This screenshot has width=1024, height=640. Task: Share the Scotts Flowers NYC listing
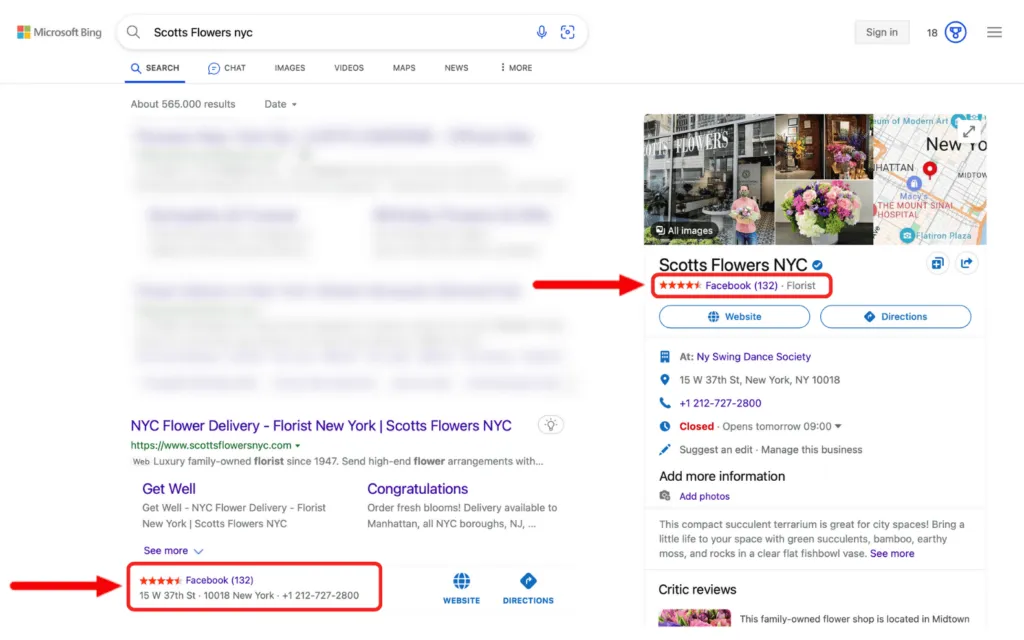click(x=967, y=263)
